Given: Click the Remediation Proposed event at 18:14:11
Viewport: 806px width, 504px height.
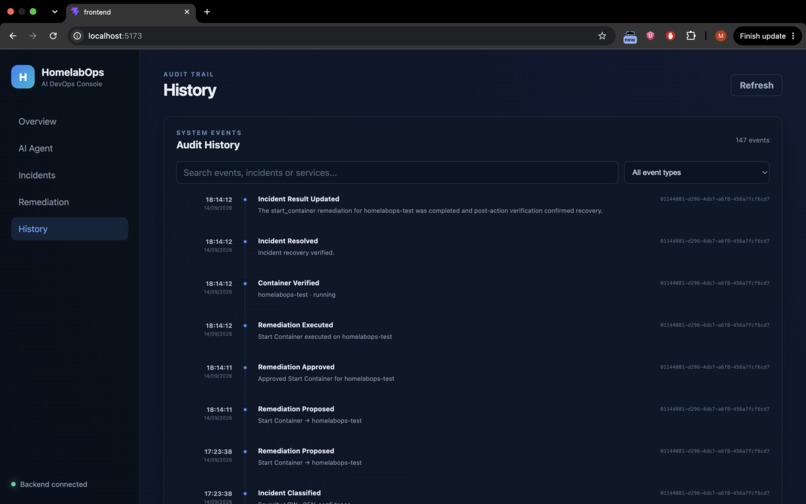Looking at the screenshot, I should pos(296,409).
